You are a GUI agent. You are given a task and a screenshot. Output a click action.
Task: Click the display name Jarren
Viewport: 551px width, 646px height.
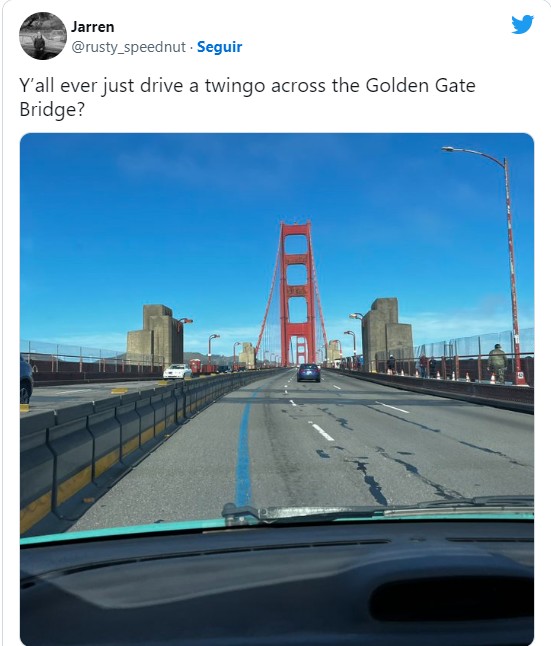tap(92, 27)
